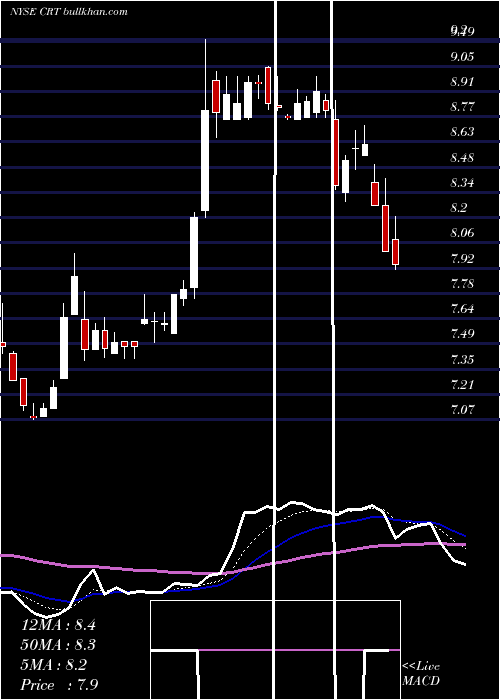Click the 7.78 price axis label
This screenshot has height=700, width=500.
[462, 283]
